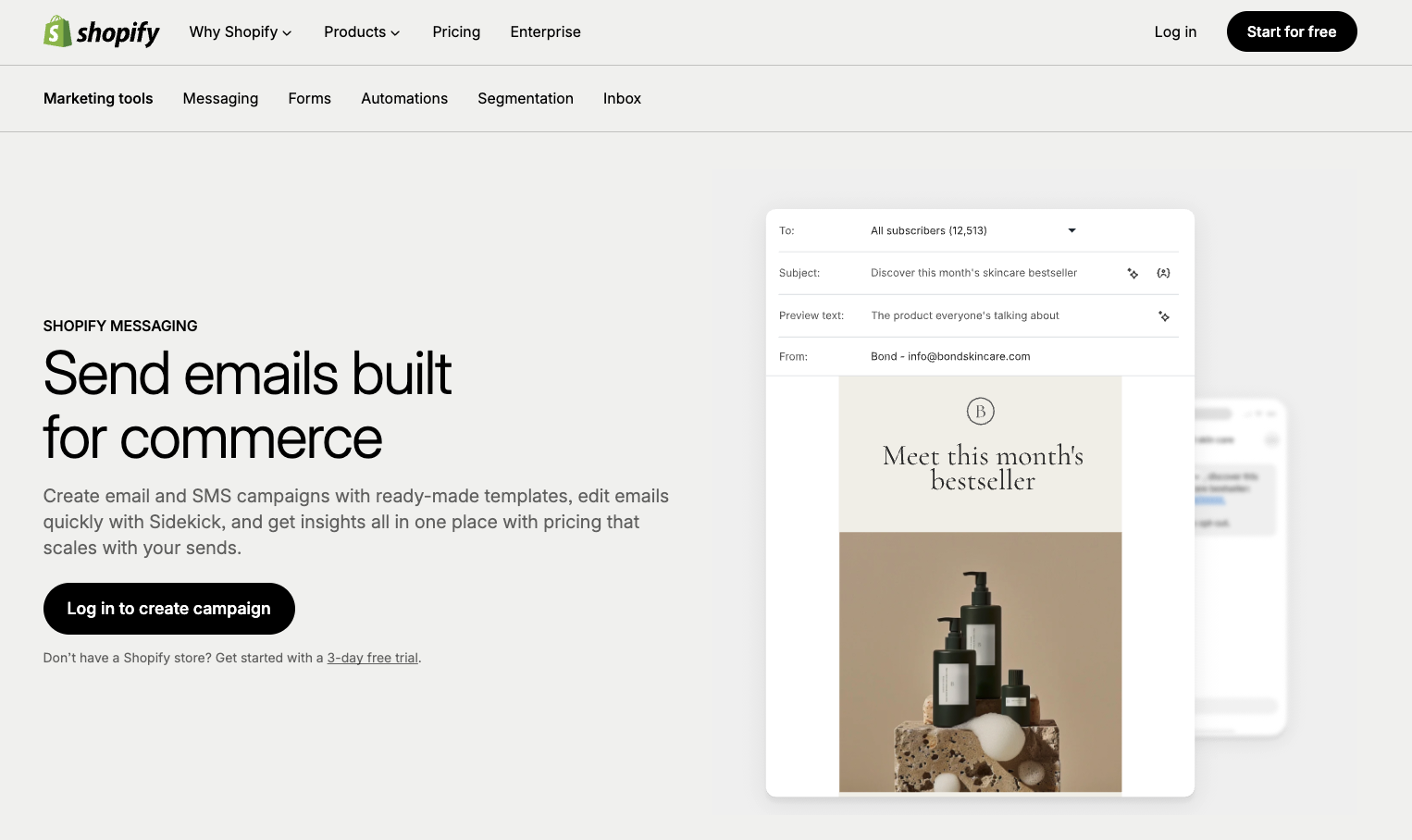Open the Pricing page
Screen dimensions: 1412x840
pyautogui.click(x=456, y=31)
